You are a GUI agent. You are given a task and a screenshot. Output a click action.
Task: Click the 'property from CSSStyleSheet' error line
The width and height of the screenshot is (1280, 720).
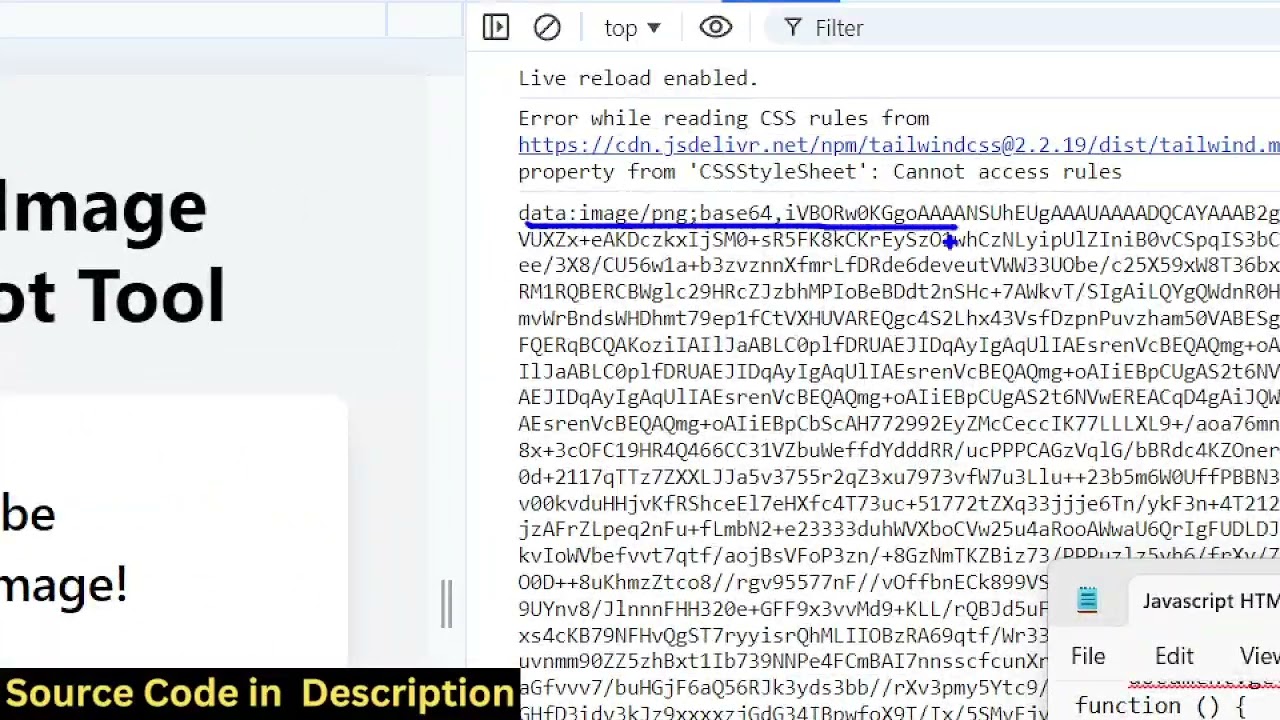click(x=820, y=172)
